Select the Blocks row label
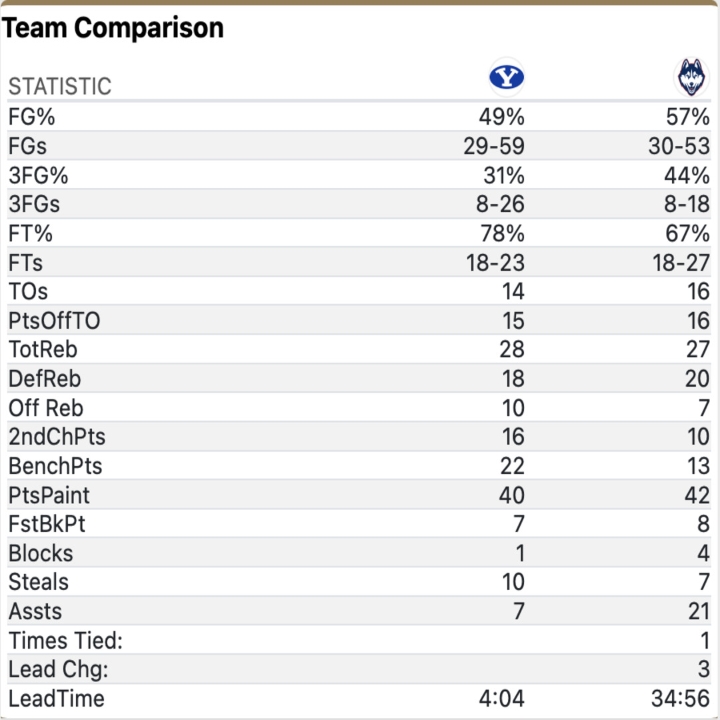This screenshot has width=720, height=720. (41, 553)
